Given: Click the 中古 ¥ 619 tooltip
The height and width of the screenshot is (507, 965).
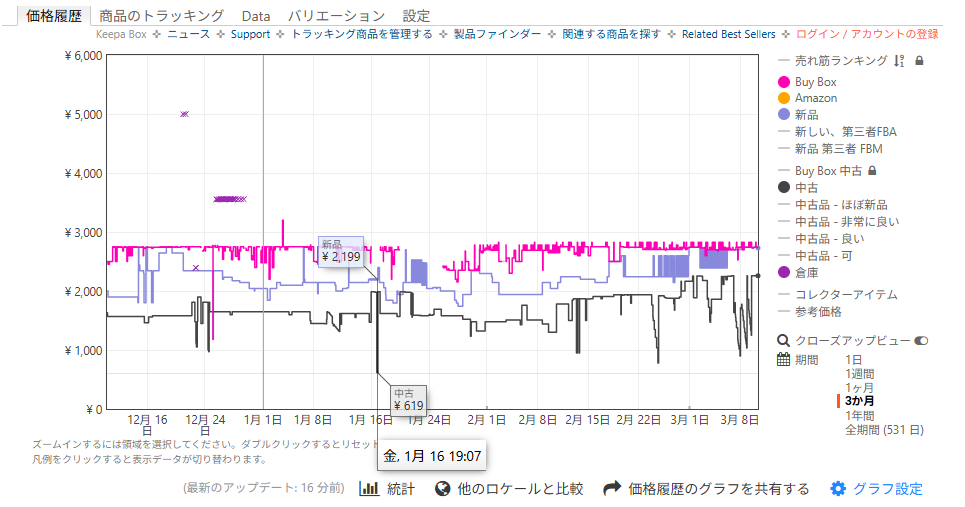Looking at the screenshot, I should (409, 400).
